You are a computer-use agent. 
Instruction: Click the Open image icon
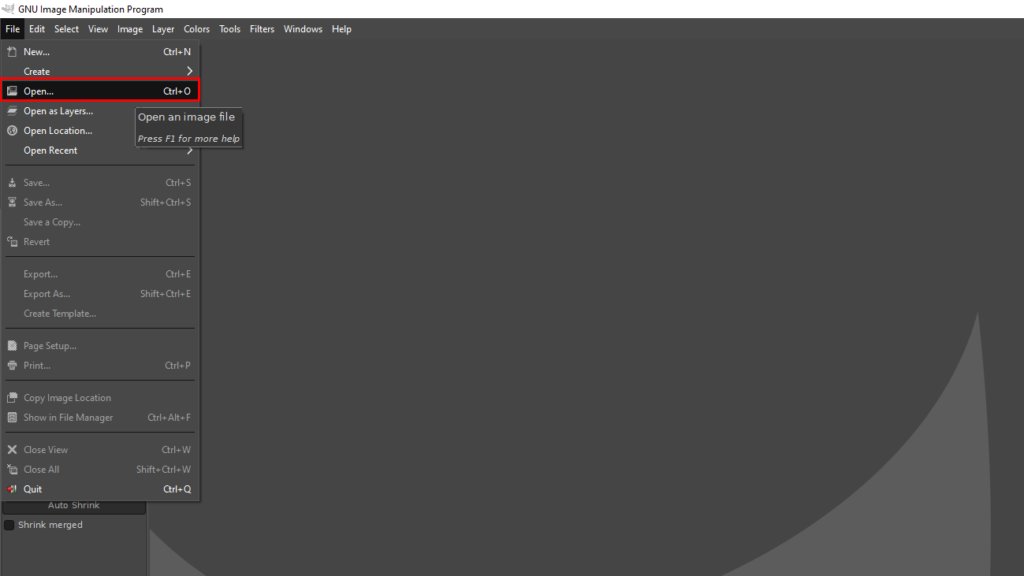point(12,91)
